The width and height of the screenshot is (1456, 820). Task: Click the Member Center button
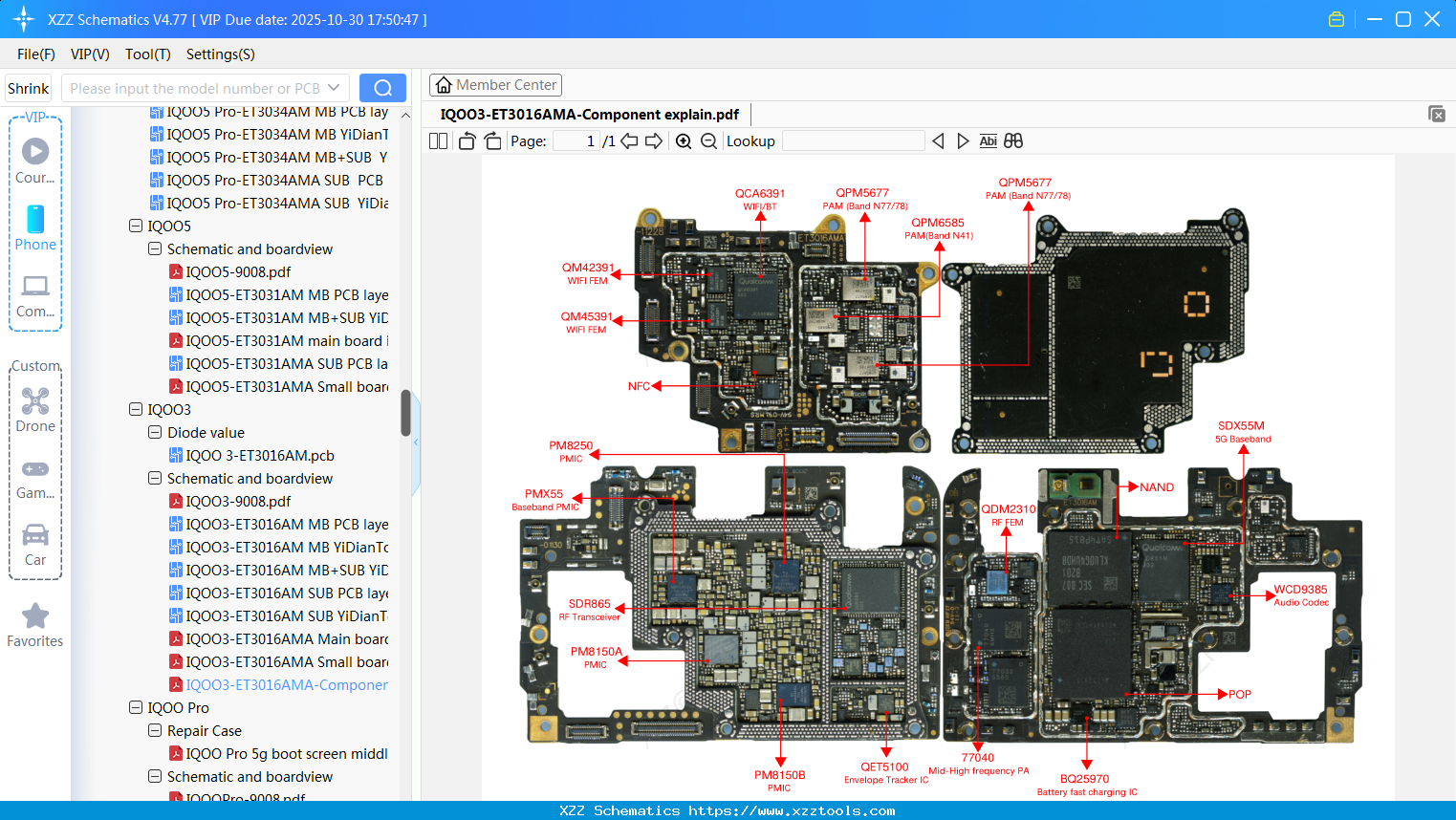click(x=495, y=85)
